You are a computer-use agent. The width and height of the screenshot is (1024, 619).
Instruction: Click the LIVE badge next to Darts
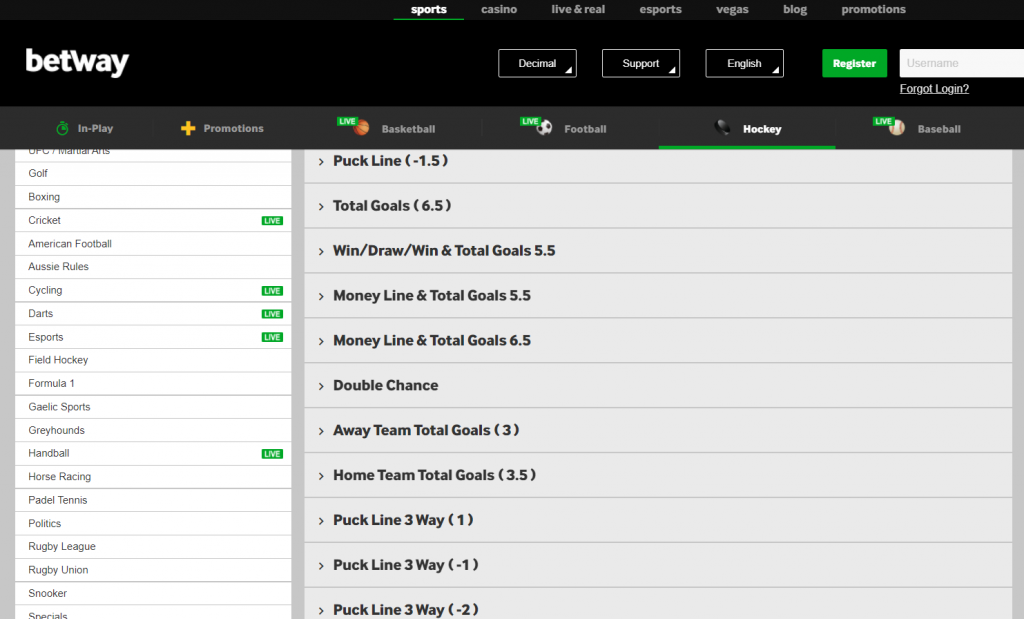pos(272,314)
